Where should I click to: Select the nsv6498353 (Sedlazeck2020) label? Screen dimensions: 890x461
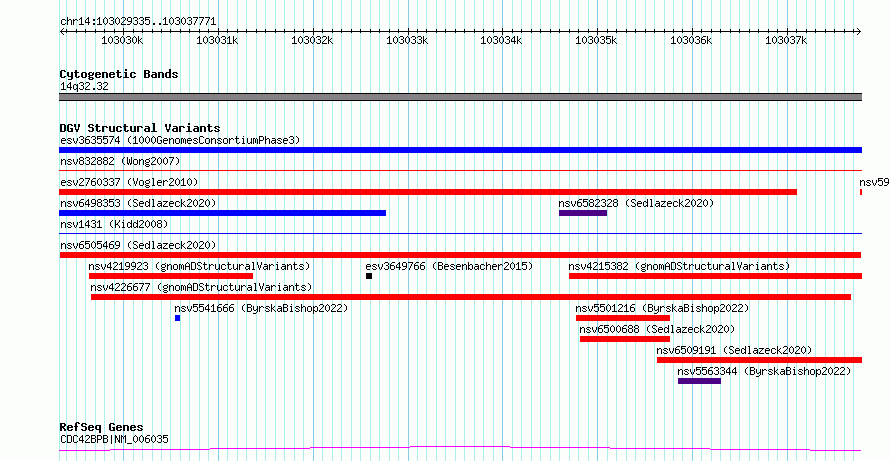[x=138, y=203]
